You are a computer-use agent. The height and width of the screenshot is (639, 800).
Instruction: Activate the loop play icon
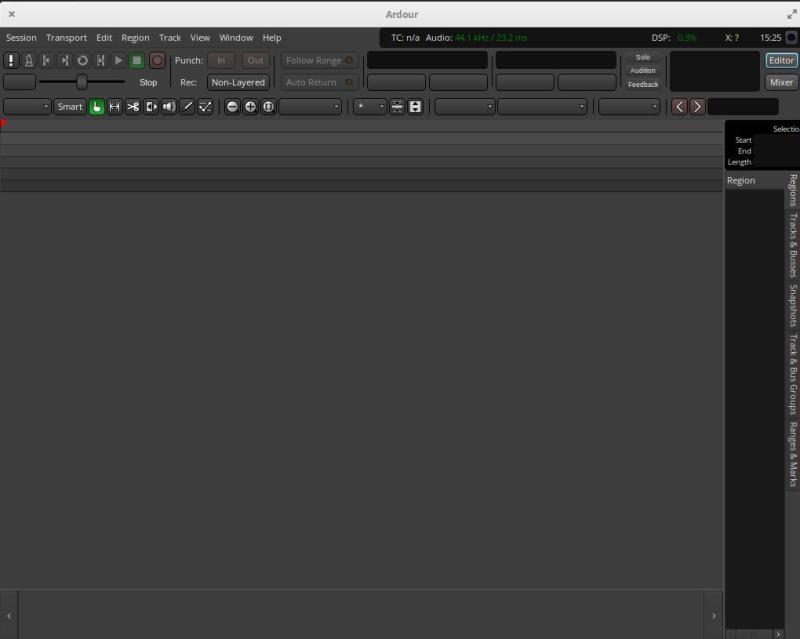point(82,60)
